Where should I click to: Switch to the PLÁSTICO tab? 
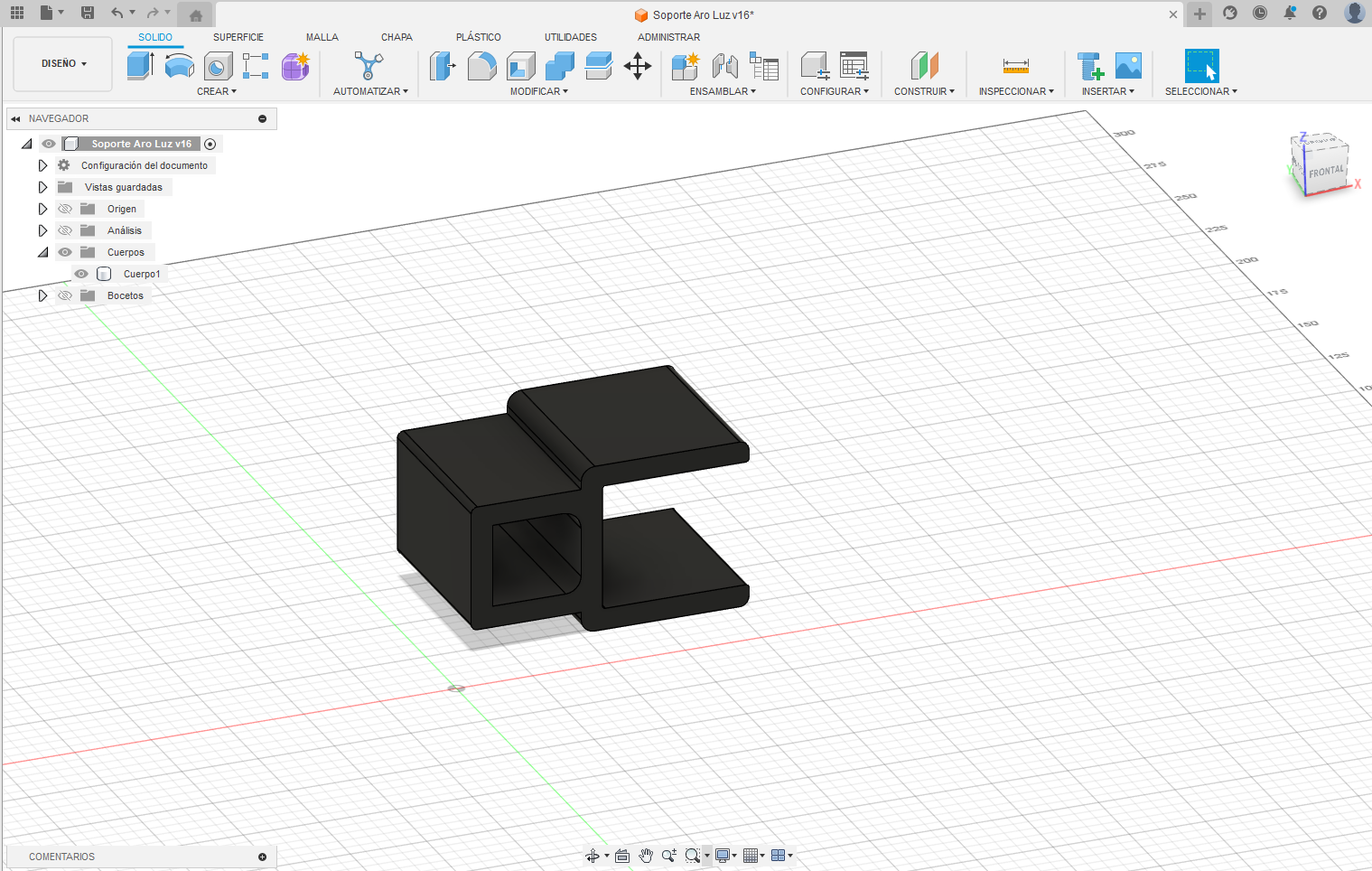[479, 37]
